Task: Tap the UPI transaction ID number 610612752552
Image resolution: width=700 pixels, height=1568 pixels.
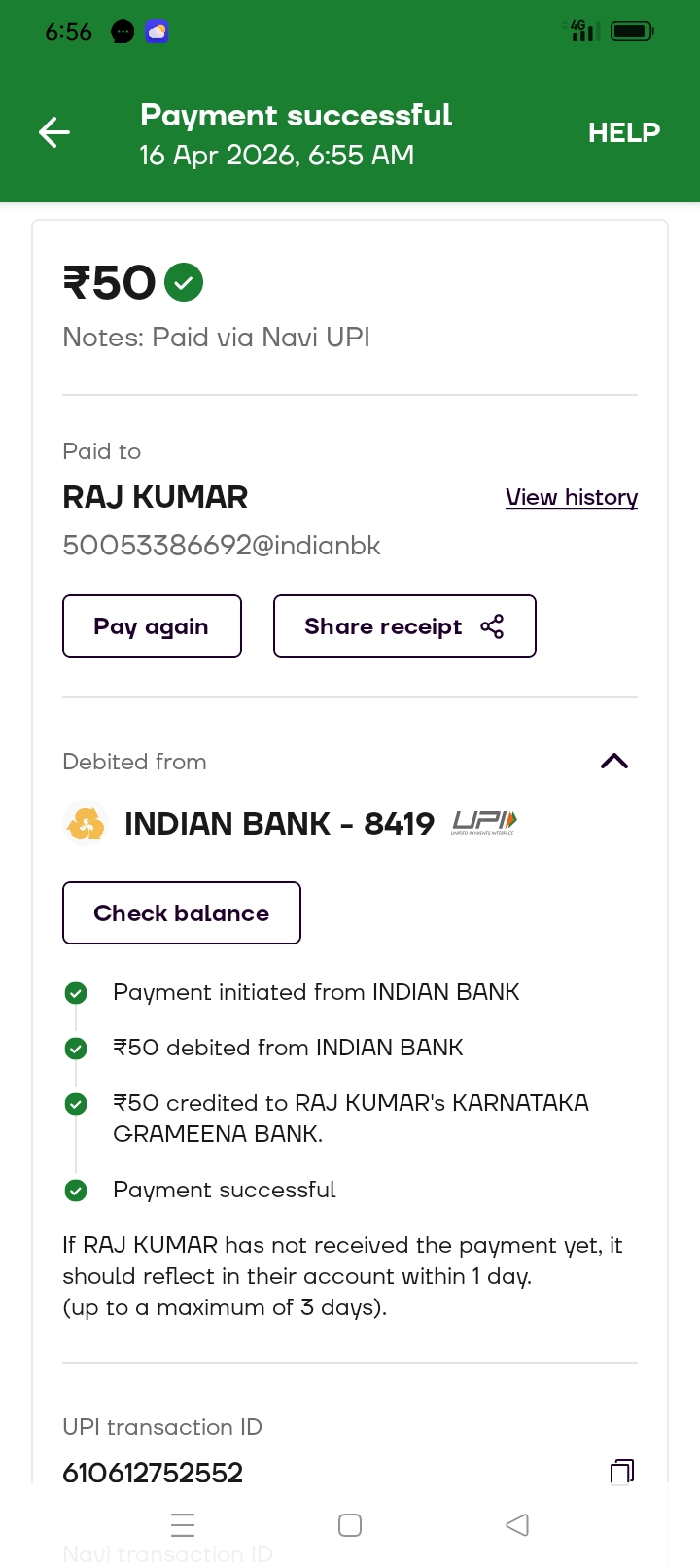Action: click(153, 1473)
